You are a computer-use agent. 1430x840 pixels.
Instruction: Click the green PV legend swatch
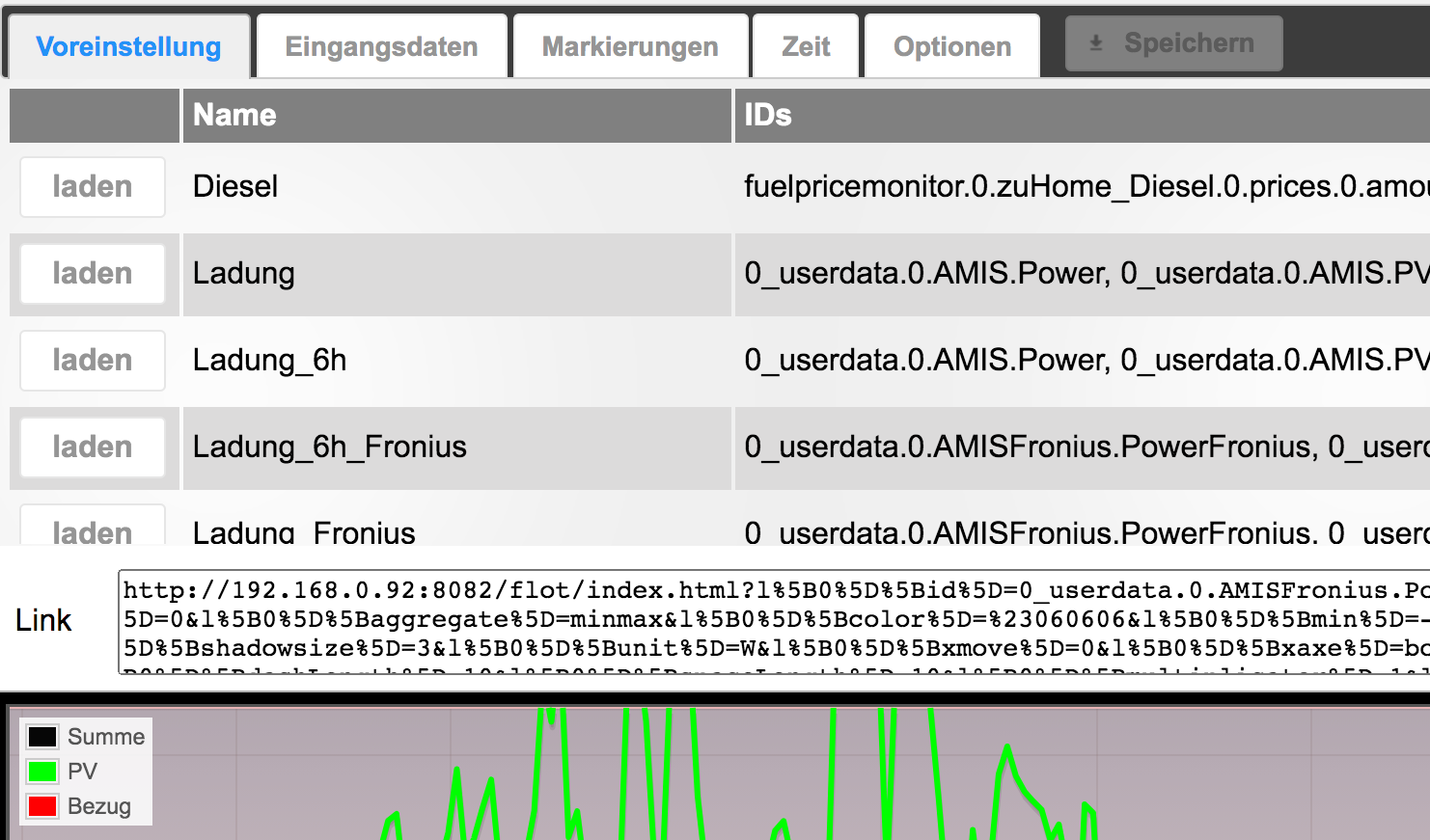(x=42, y=772)
